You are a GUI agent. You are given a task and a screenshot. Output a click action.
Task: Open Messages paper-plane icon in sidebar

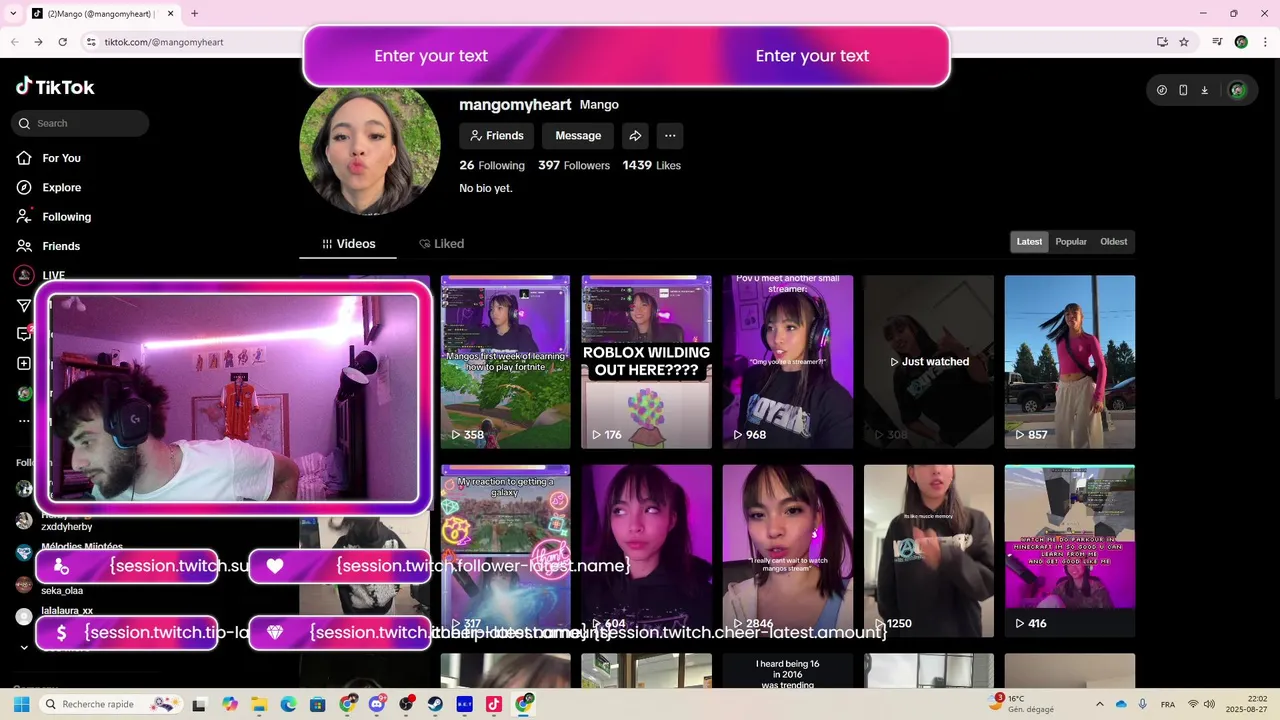(24, 305)
